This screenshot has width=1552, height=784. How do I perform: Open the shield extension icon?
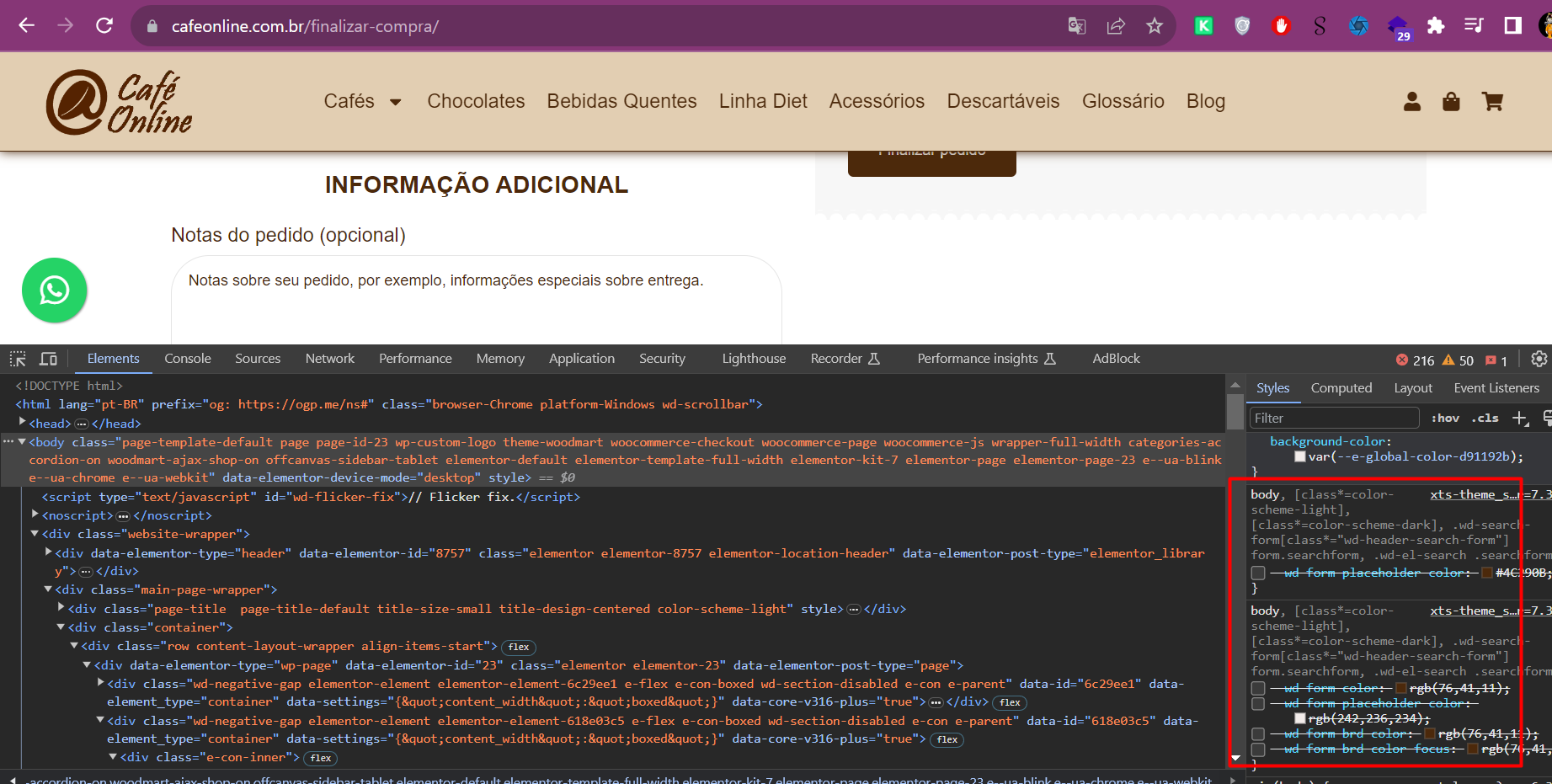[1242, 26]
